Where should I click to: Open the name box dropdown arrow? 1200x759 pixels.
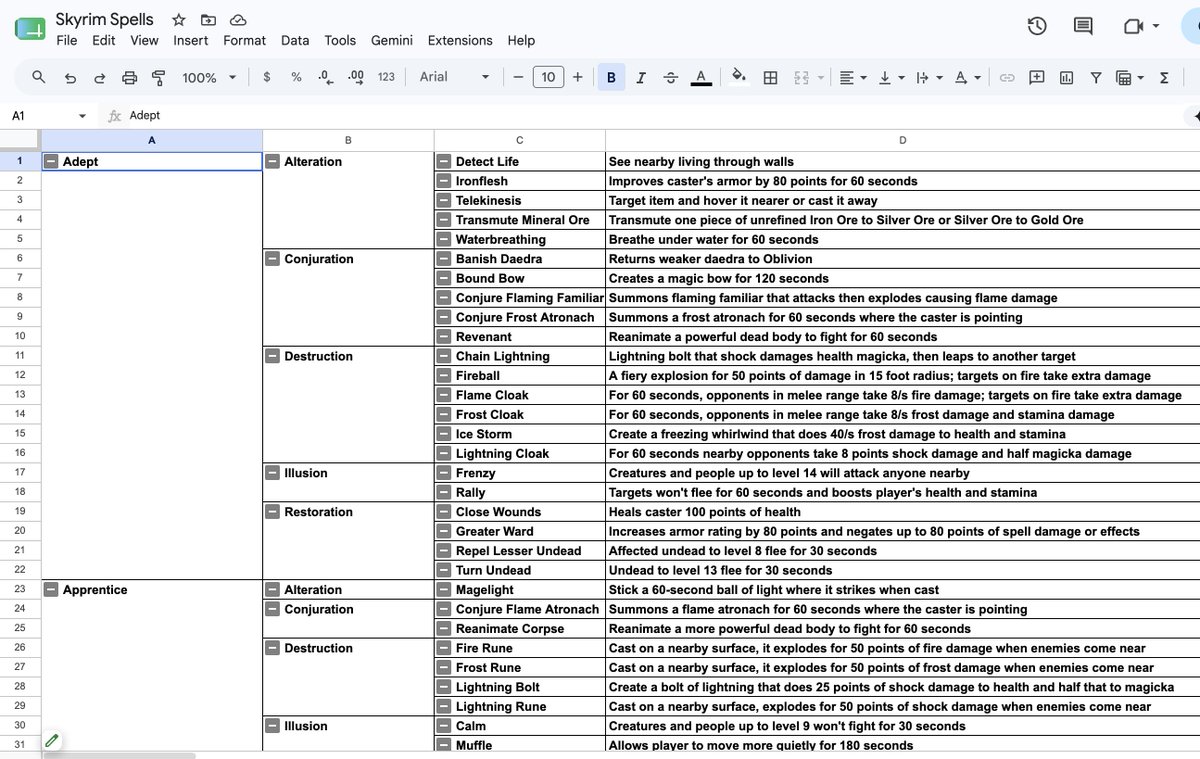[x=82, y=116]
